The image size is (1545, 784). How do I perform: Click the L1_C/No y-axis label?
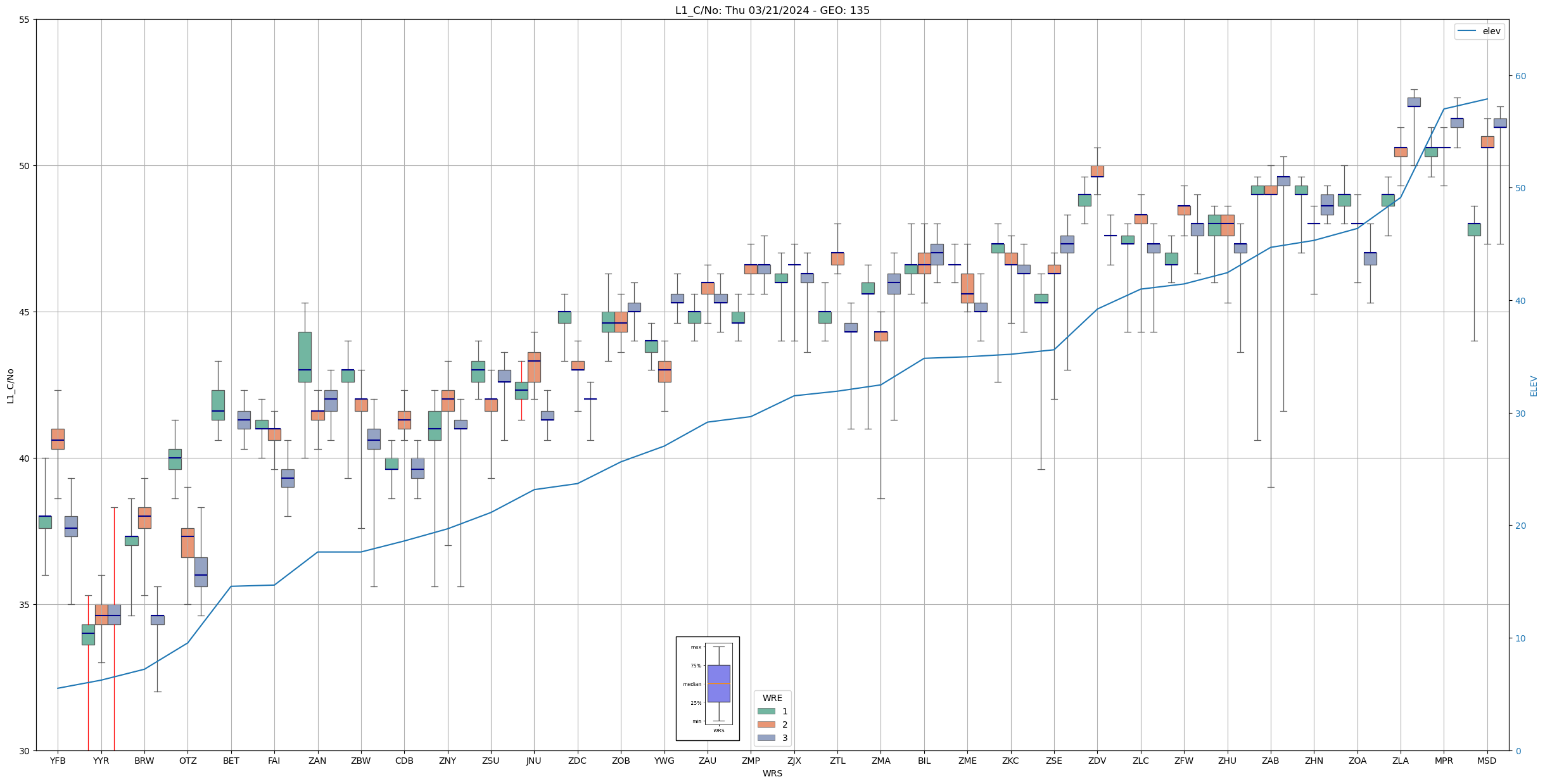(10, 386)
